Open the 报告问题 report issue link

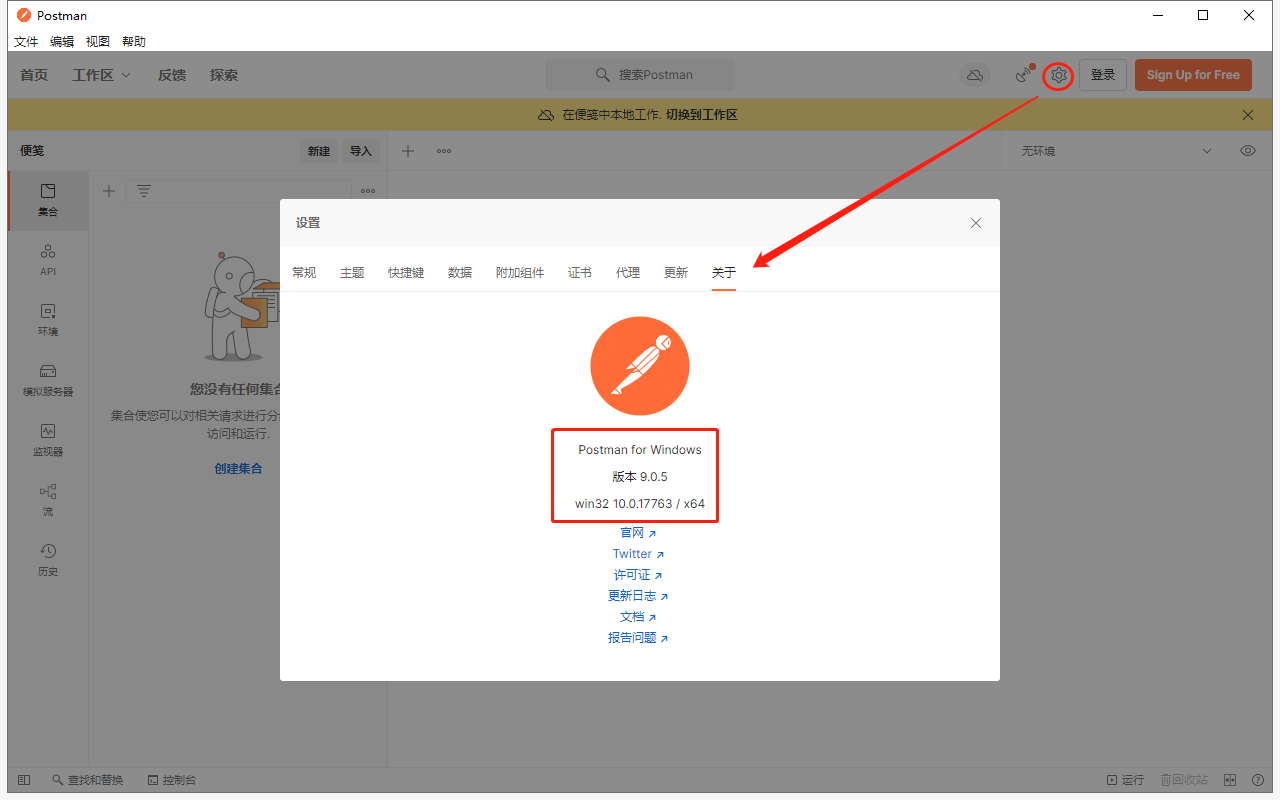(x=638, y=638)
